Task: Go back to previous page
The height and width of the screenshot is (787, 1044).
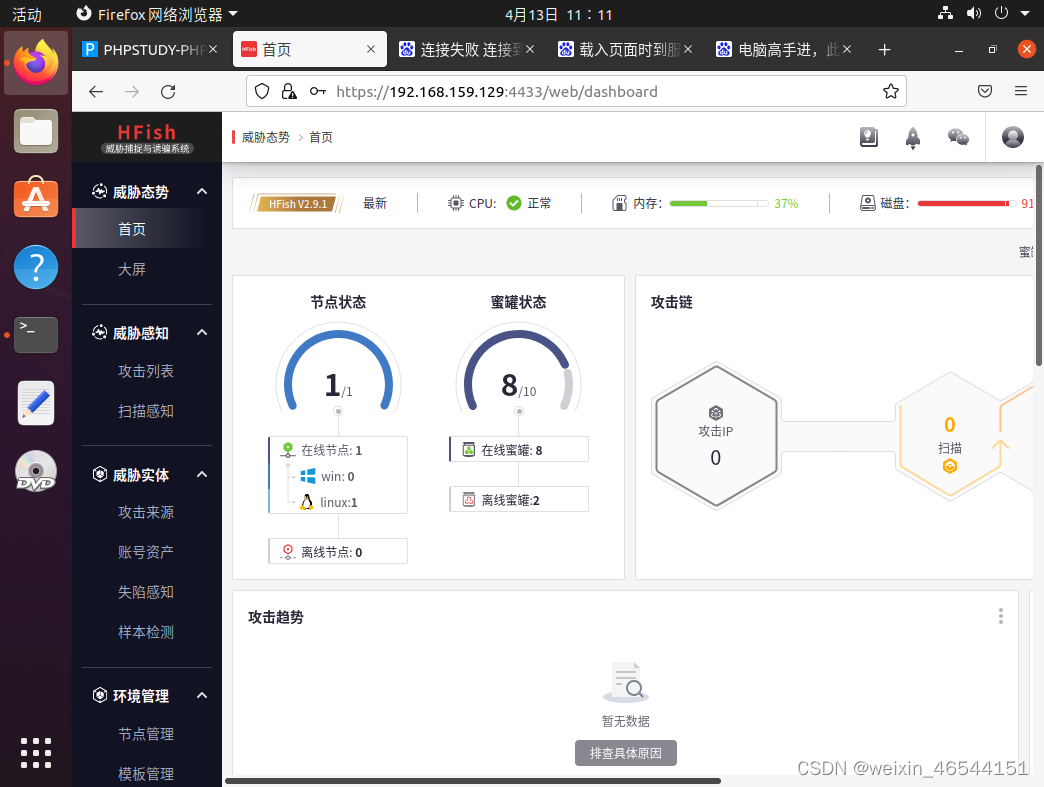Action: pyautogui.click(x=96, y=91)
